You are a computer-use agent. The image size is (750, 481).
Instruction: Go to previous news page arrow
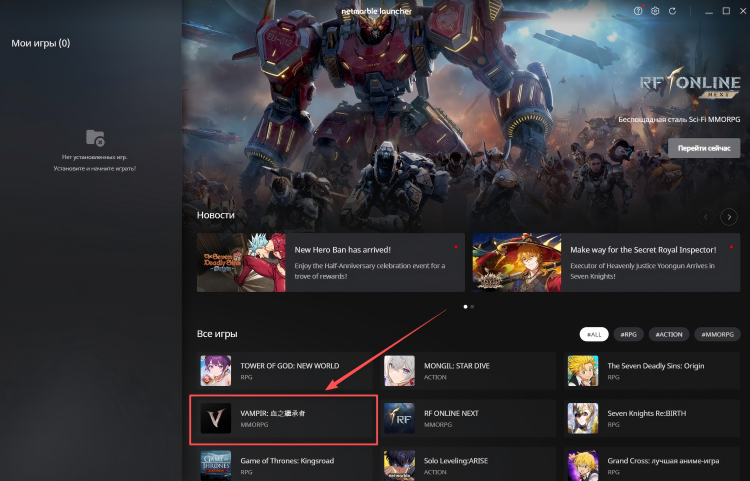pyautogui.click(x=706, y=217)
